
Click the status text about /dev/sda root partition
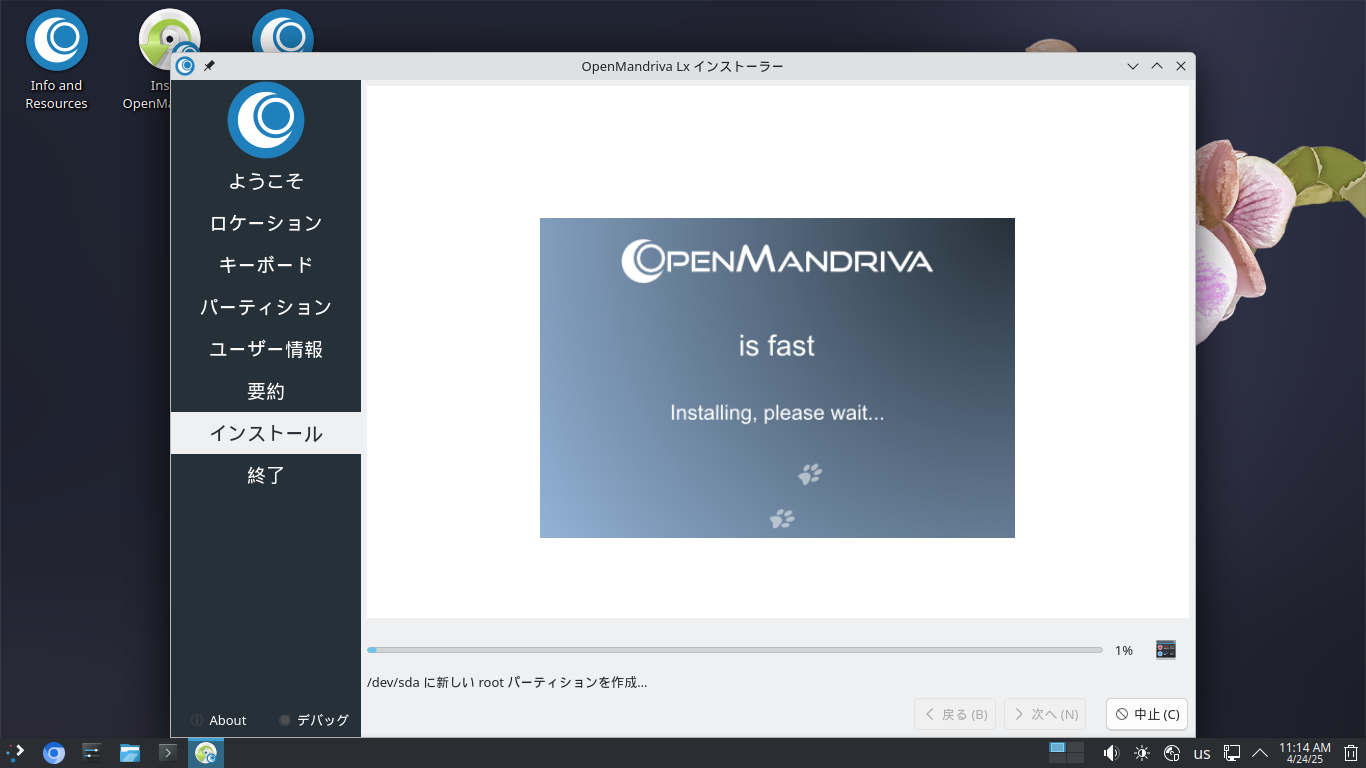coord(507,682)
